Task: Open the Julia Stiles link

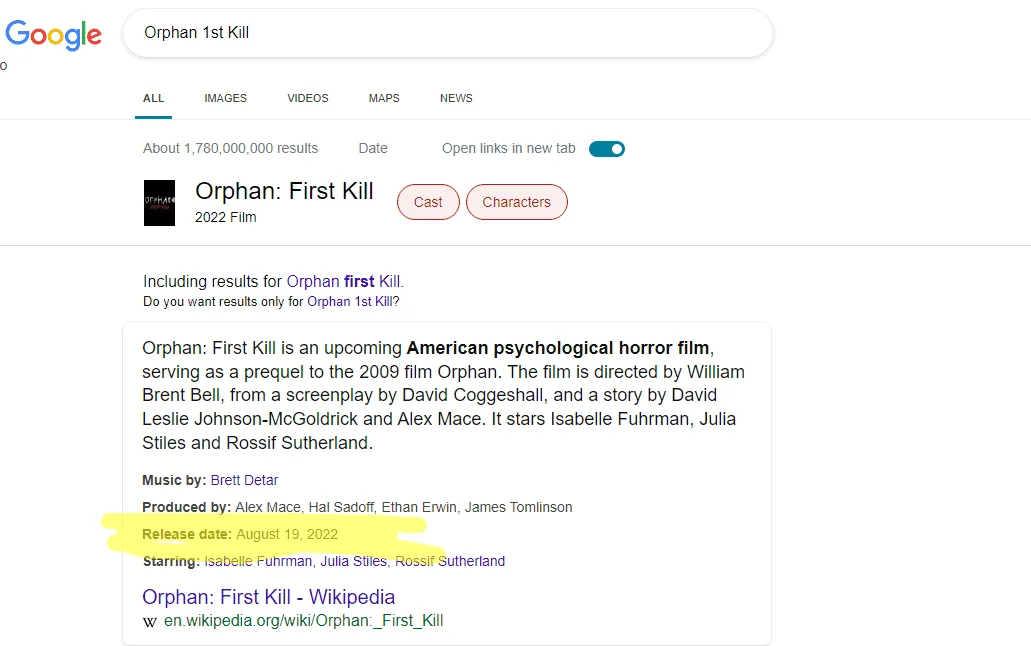Action: click(354, 561)
